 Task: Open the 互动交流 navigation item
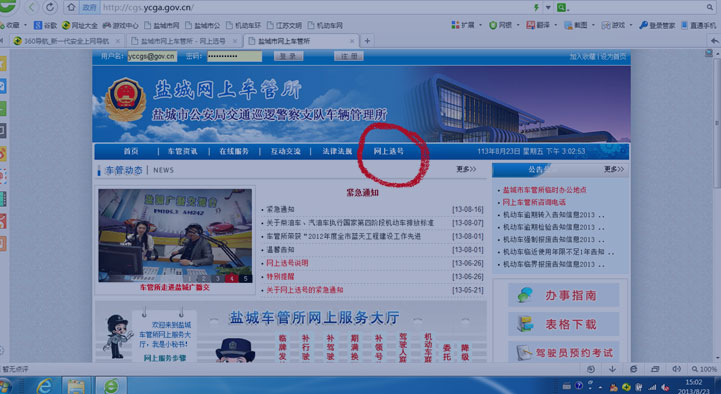[x=285, y=151]
